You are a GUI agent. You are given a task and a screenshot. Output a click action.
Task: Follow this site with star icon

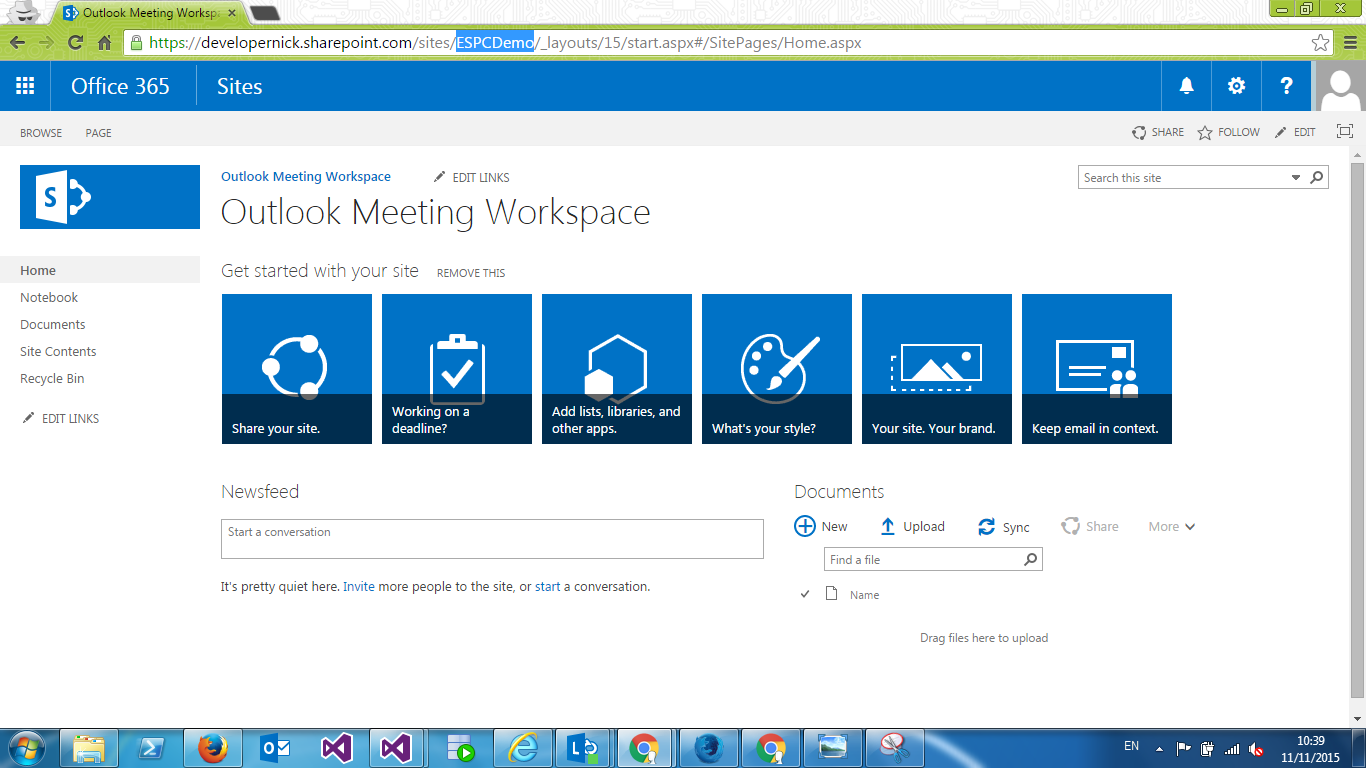1229,132
